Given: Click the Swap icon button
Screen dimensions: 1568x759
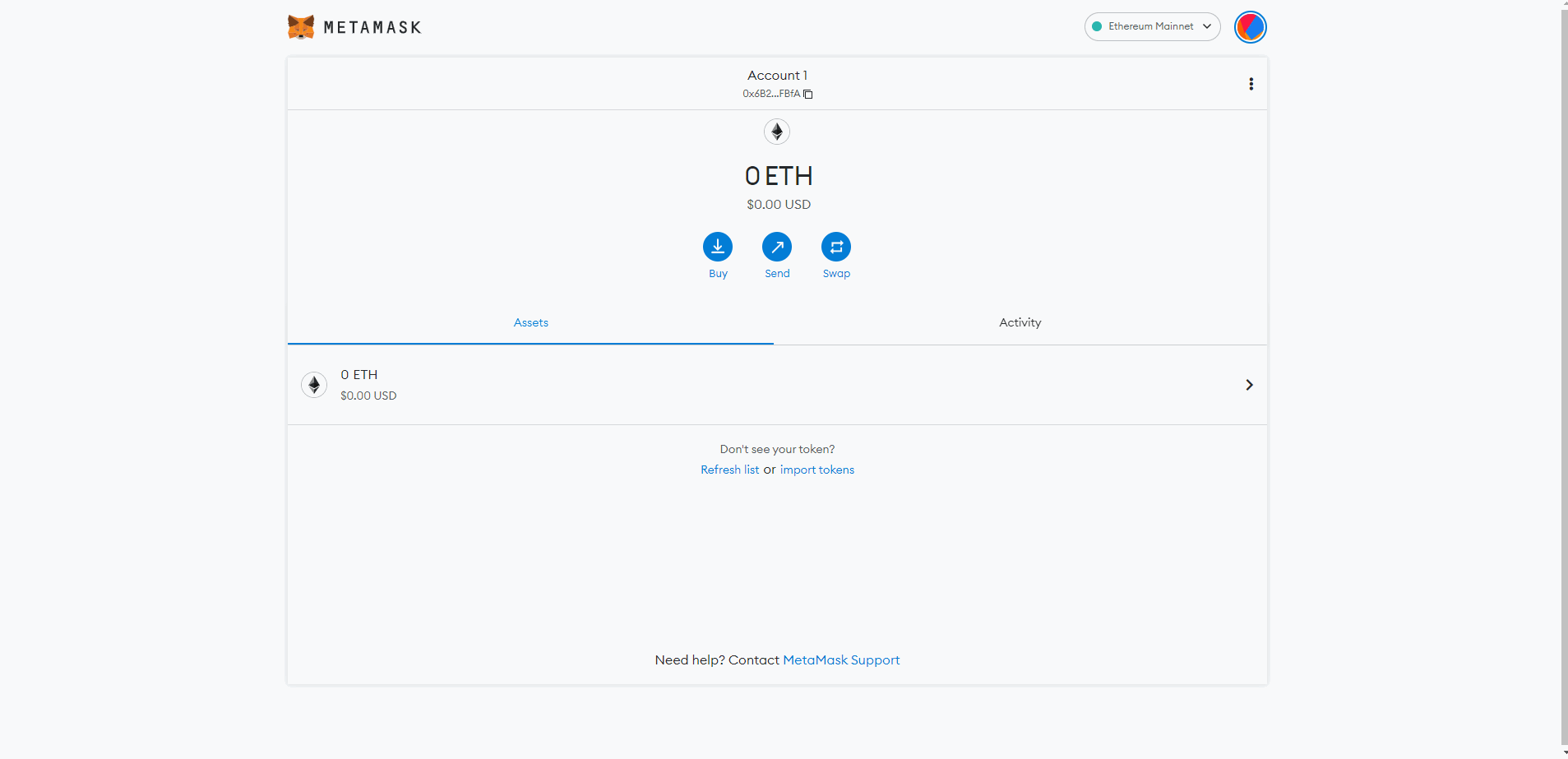Looking at the screenshot, I should (836, 247).
